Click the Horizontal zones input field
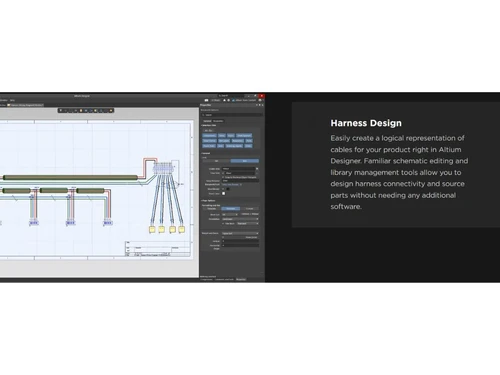The image size is (500, 375). click(240, 245)
